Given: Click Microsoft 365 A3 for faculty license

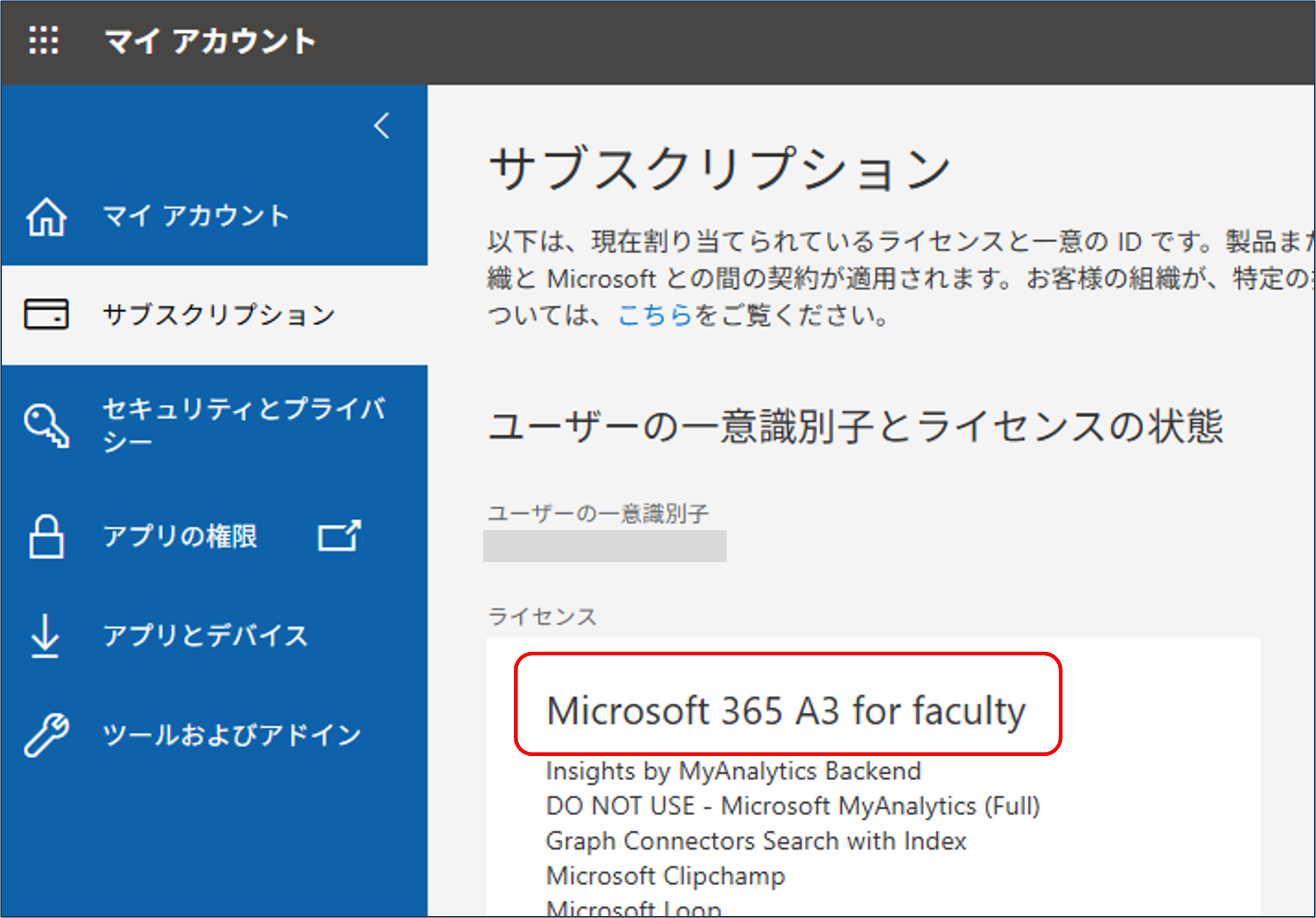Looking at the screenshot, I should 786,711.
